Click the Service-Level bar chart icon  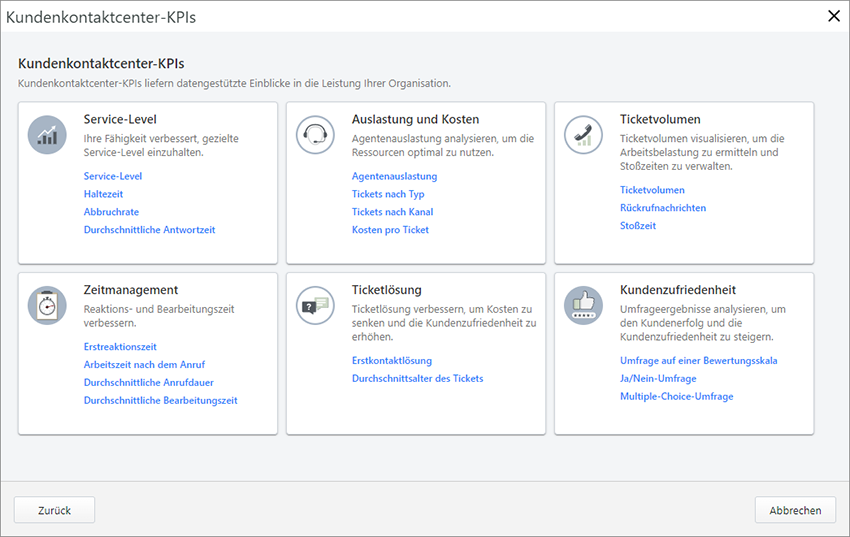(x=47, y=134)
